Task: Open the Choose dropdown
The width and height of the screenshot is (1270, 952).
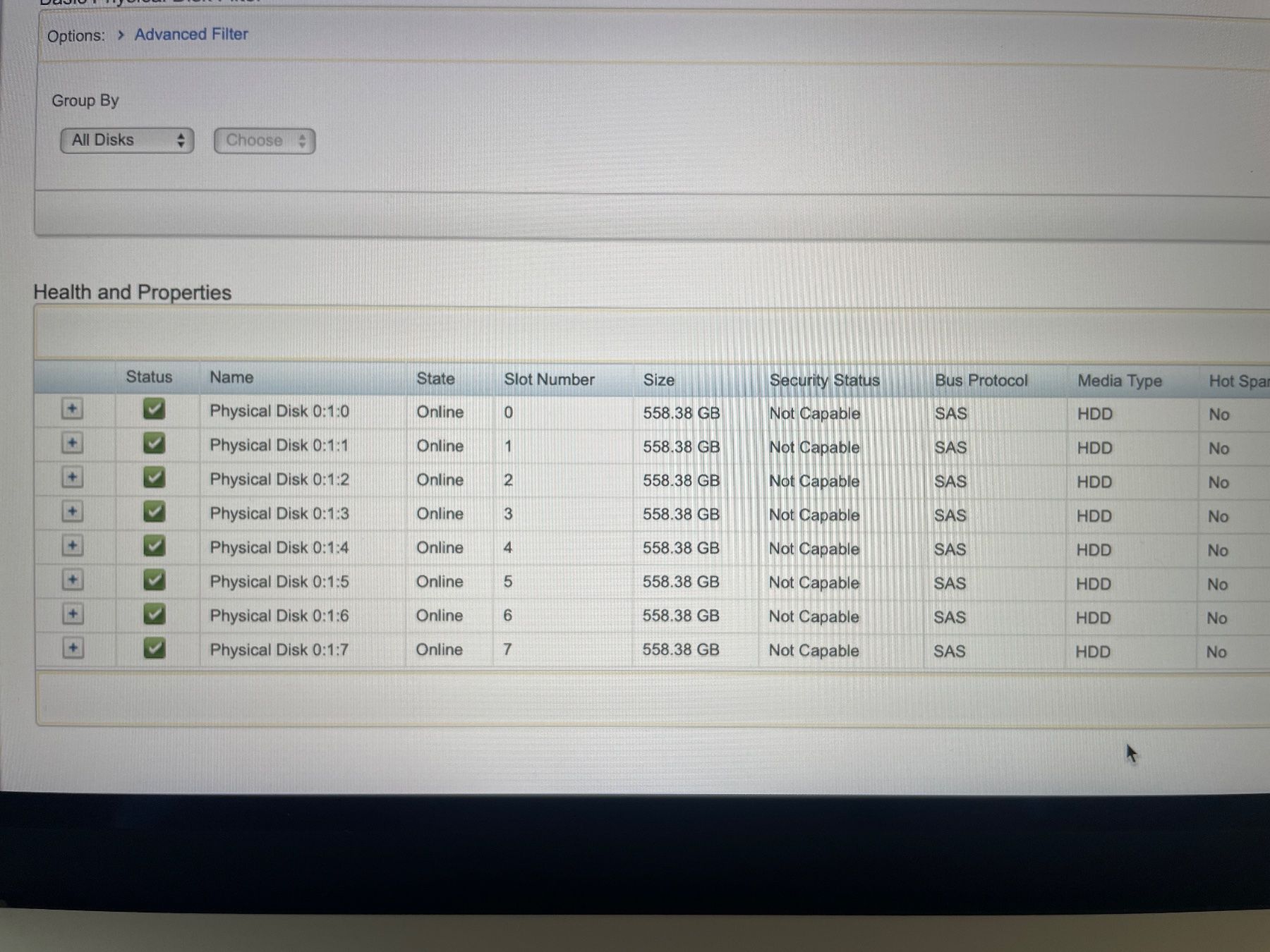Action: [265, 140]
